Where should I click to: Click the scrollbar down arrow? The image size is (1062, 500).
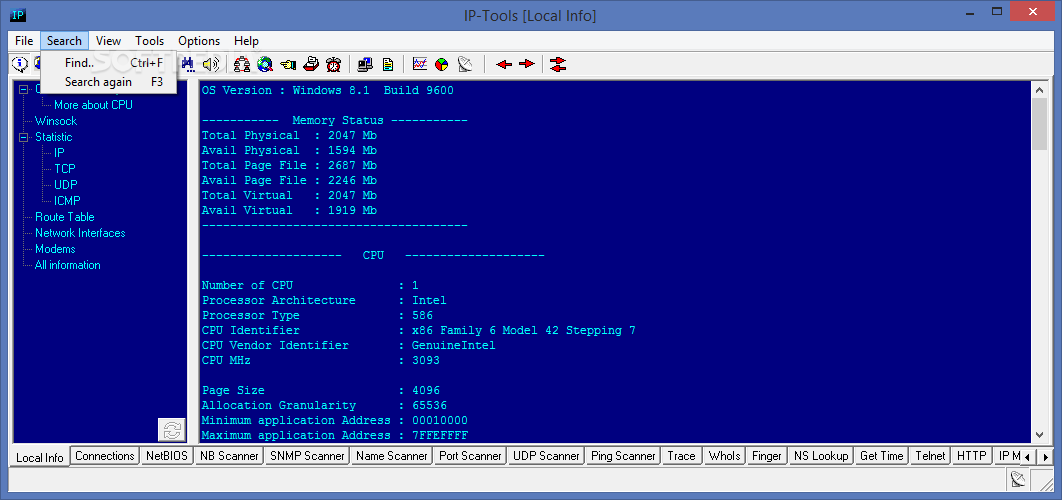[x=1039, y=435]
